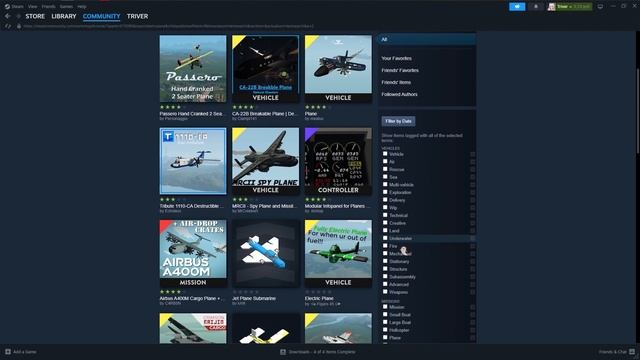Switch to the COMMUNITY tab
The width and height of the screenshot is (640, 360).
pos(102,16)
